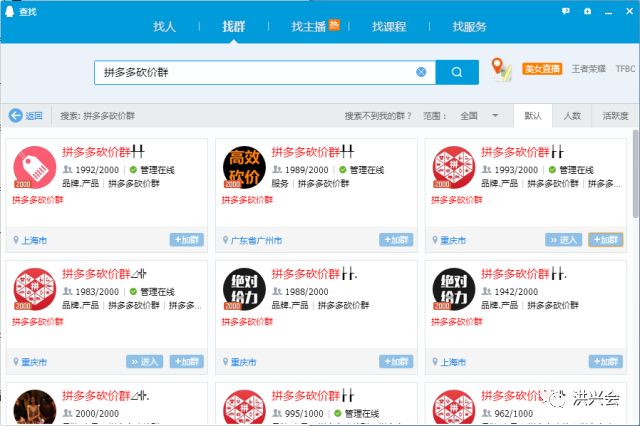640x426 pixels.
Task: Click the blue search magnifier button
Action: [x=457, y=72]
